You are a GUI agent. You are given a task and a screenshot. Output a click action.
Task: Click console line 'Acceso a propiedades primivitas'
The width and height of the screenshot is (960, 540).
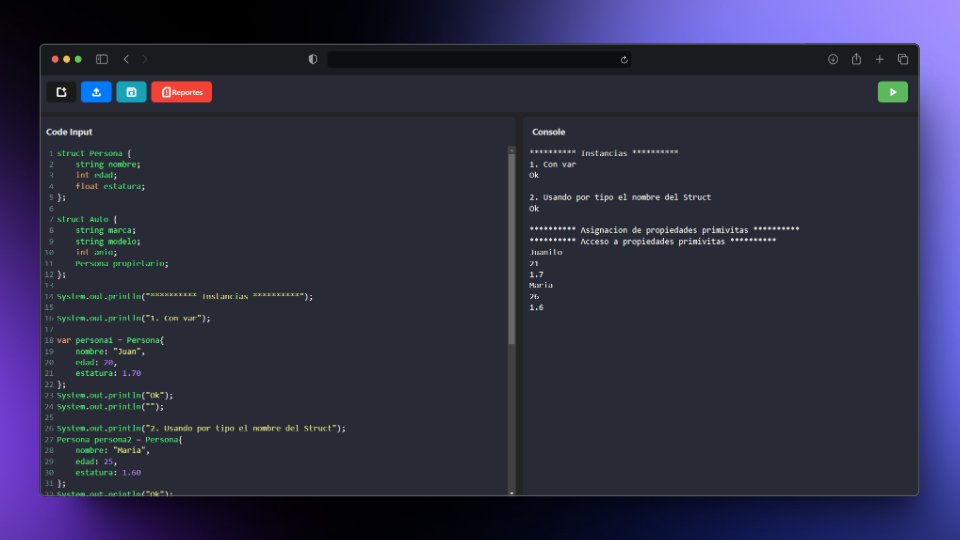tap(653, 241)
